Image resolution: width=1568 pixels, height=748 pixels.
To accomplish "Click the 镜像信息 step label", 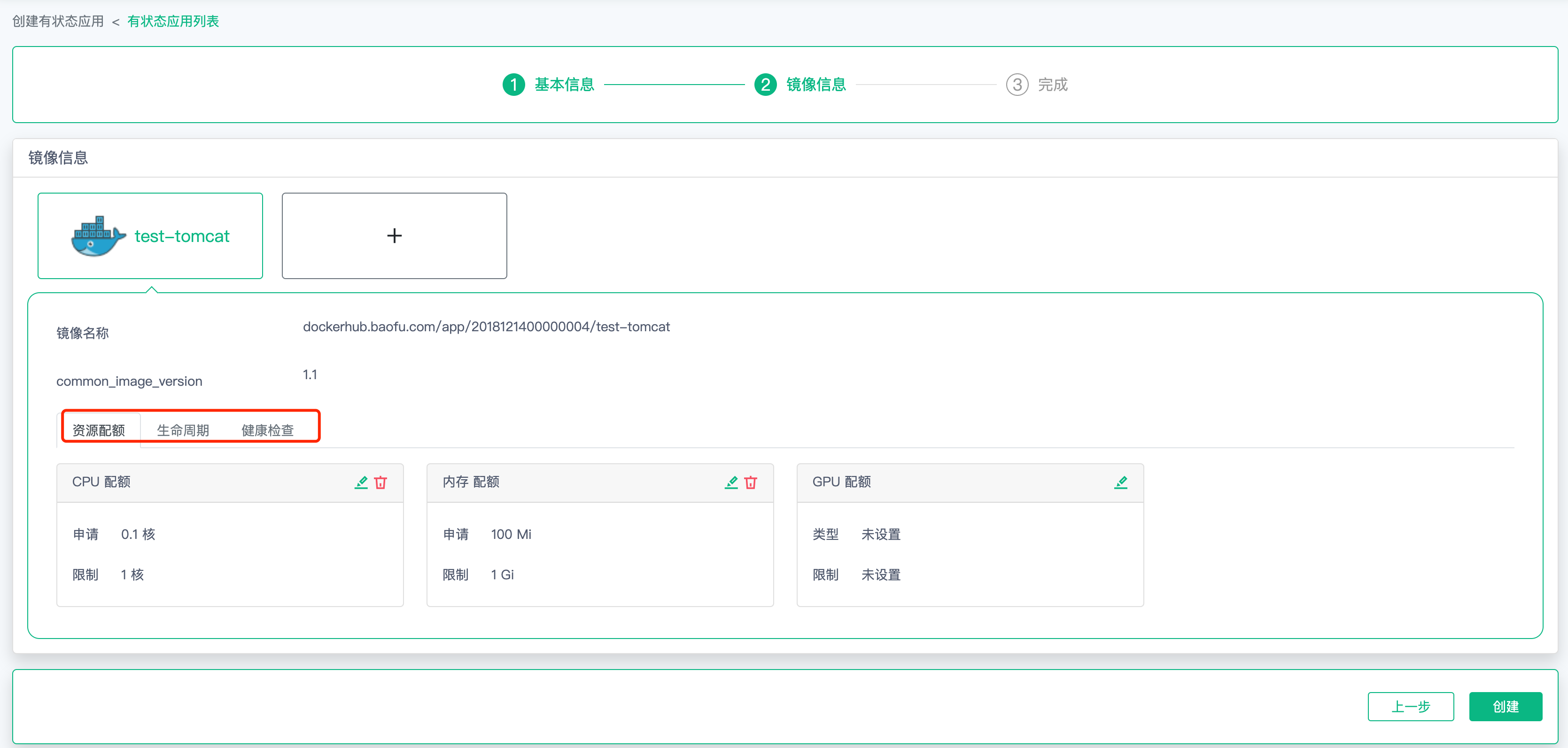I will point(815,85).
